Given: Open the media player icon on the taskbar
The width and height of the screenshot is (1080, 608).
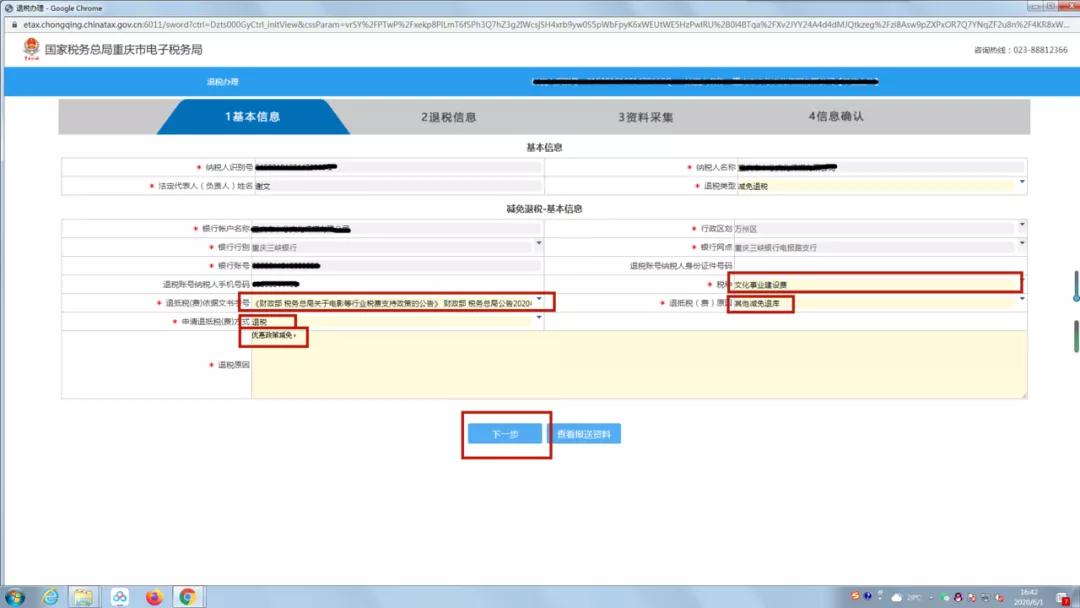Looking at the screenshot, I should point(119,597).
